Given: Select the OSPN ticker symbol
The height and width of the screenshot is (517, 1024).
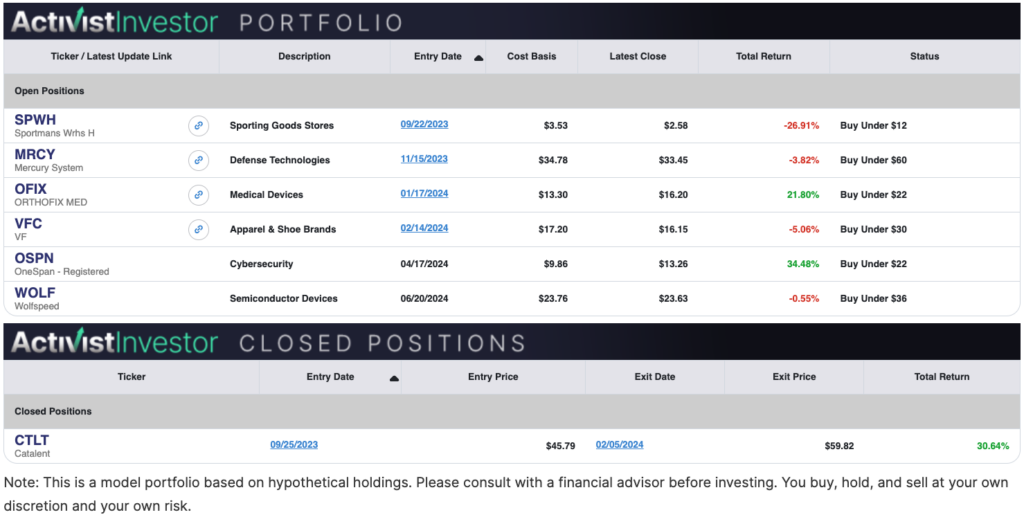Looking at the screenshot, I should [34, 258].
